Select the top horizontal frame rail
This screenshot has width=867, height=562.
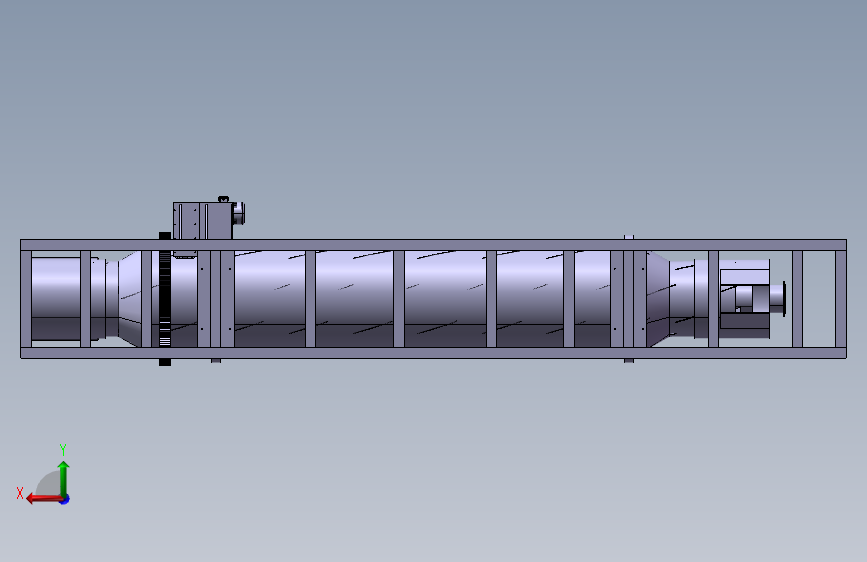(x=433, y=245)
